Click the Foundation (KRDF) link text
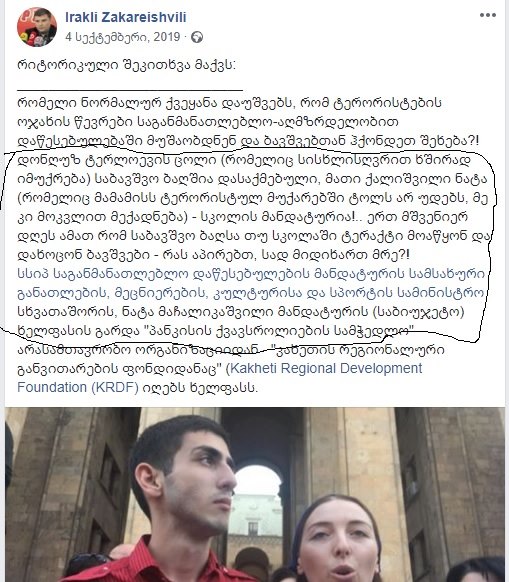Screen dimensions: 509x582 78,387
